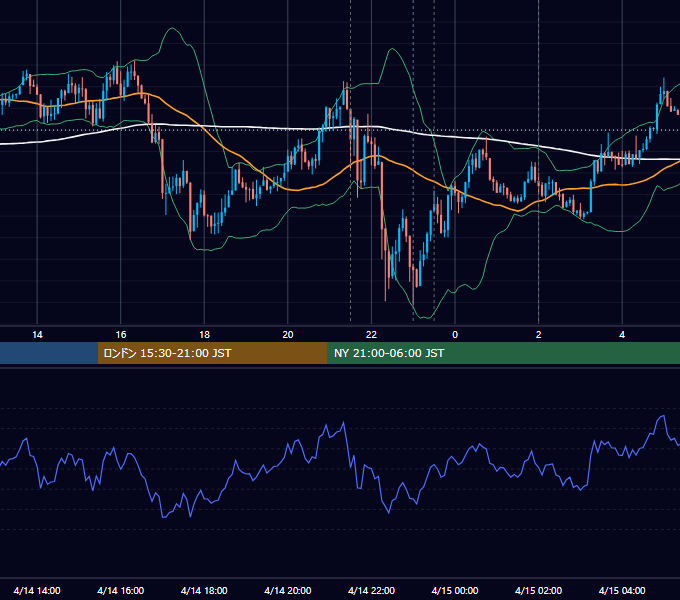Click the 4/15 02:00 date label
This screenshot has width=680, height=600.
538,590
